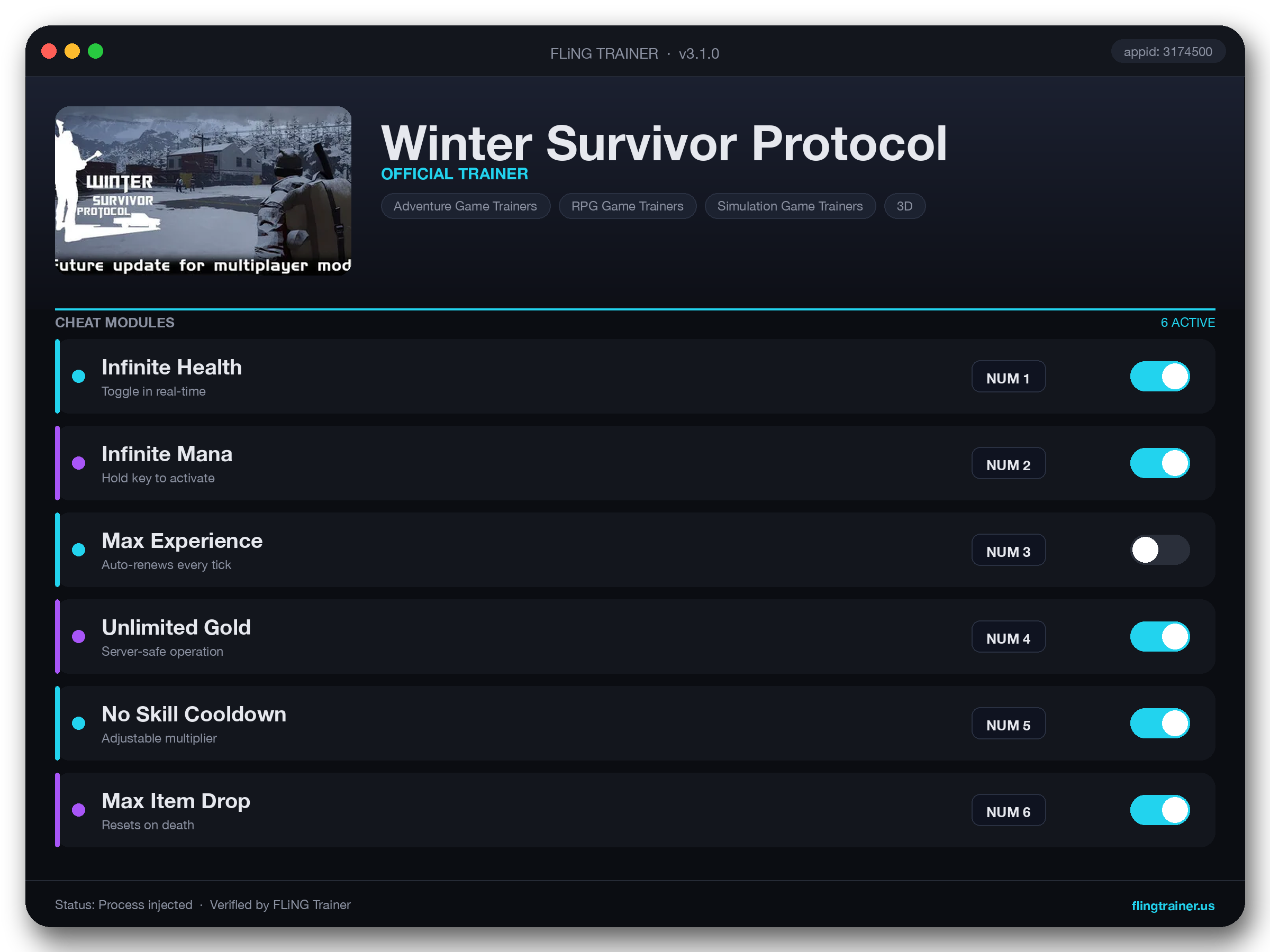Click the purple dot beside Max Item Drop
Screen dimensions: 1270x952
point(79,810)
